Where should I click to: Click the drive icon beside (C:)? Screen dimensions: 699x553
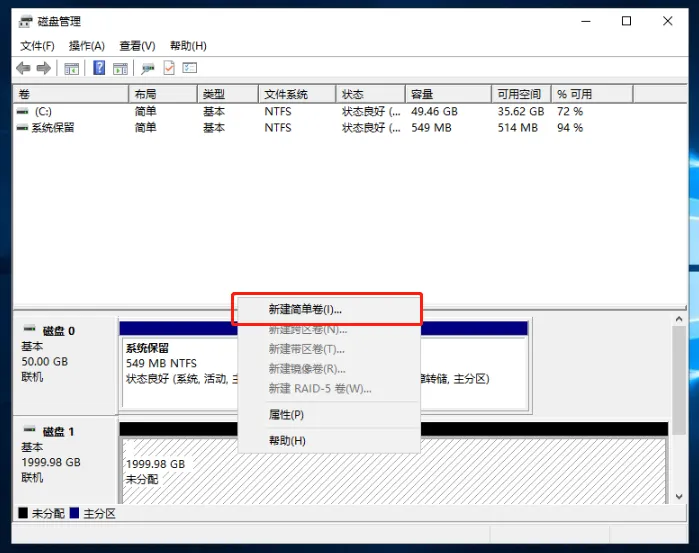tap(22, 111)
